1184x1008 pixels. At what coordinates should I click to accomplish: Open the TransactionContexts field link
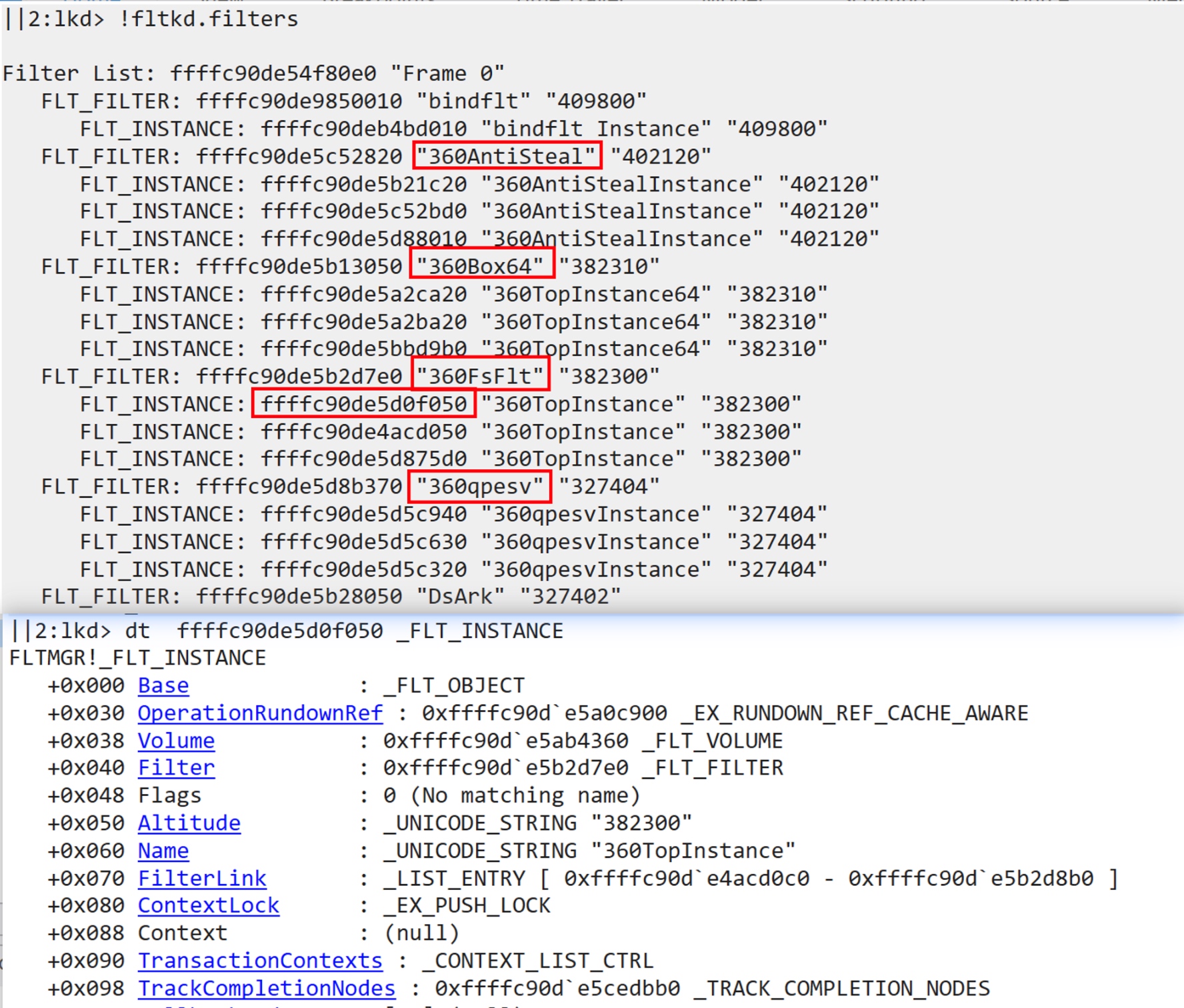(x=260, y=961)
